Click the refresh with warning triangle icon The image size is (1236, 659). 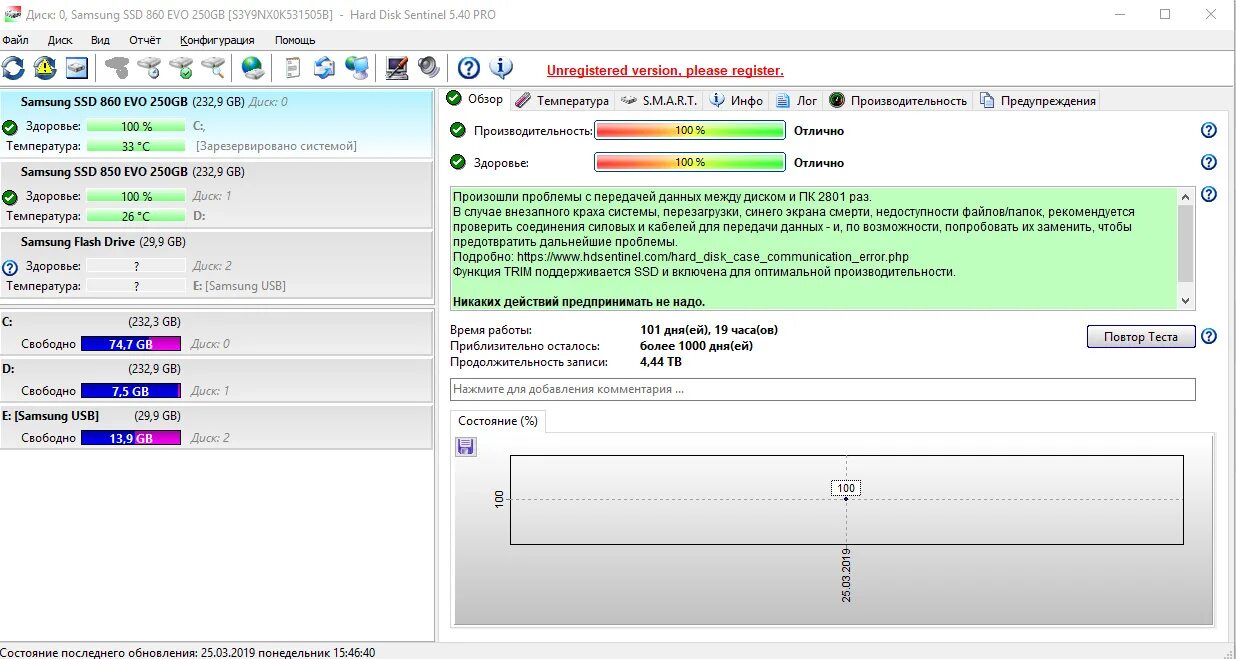click(45, 68)
